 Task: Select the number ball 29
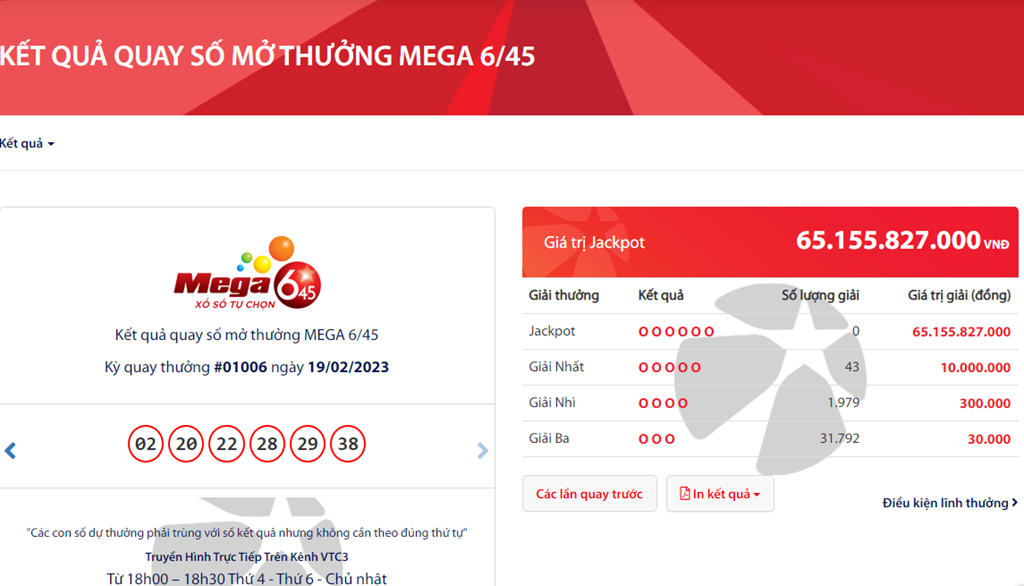tap(308, 444)
